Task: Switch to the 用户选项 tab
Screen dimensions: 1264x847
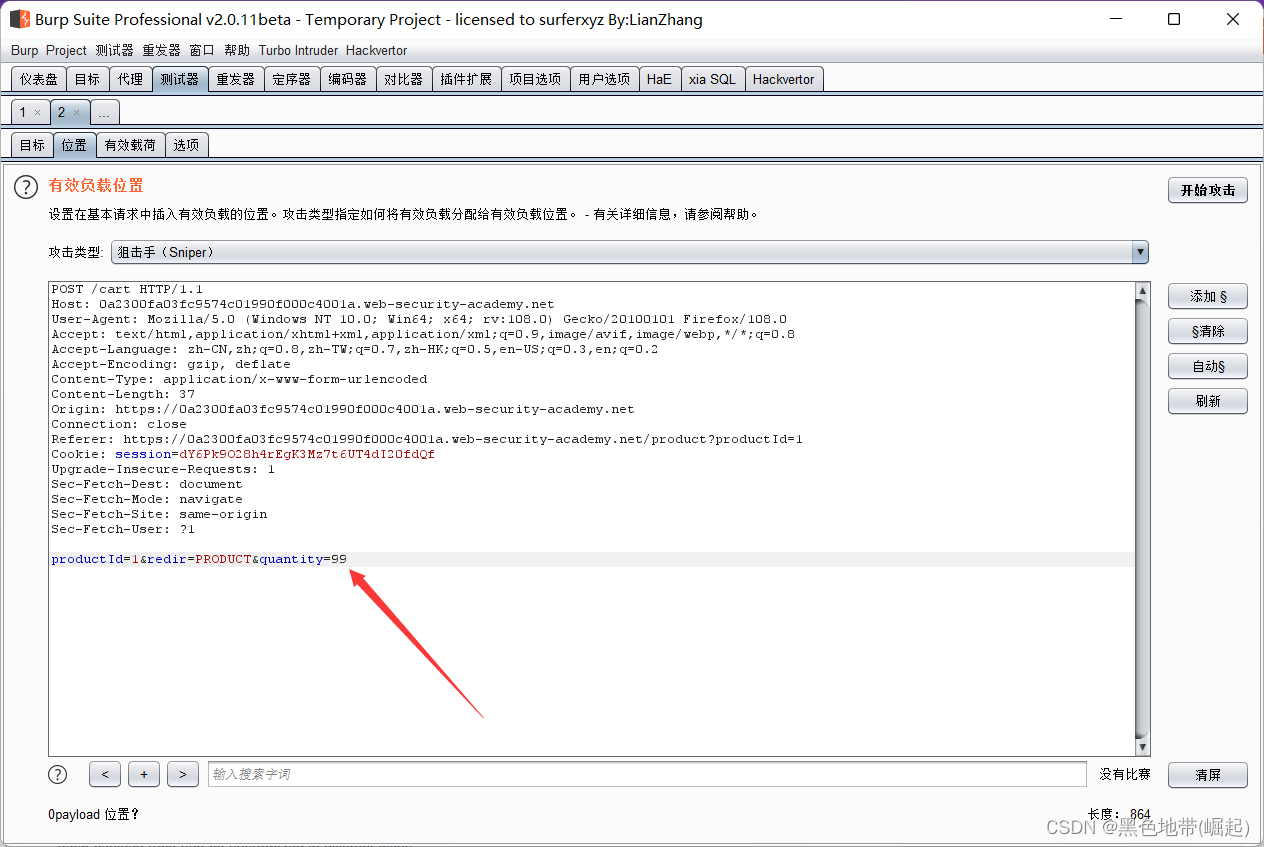Action: click(x=604, y=79)
